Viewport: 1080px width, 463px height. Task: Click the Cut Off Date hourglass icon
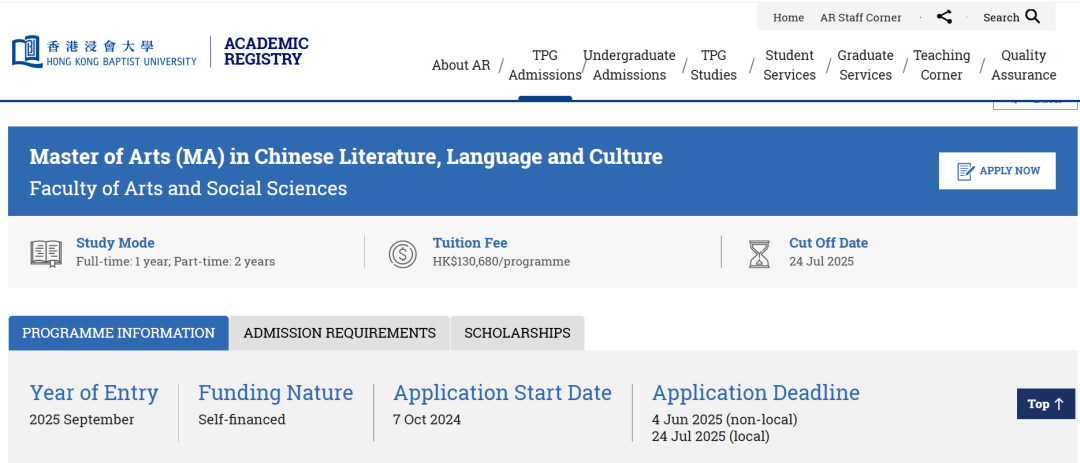point(760,253)
